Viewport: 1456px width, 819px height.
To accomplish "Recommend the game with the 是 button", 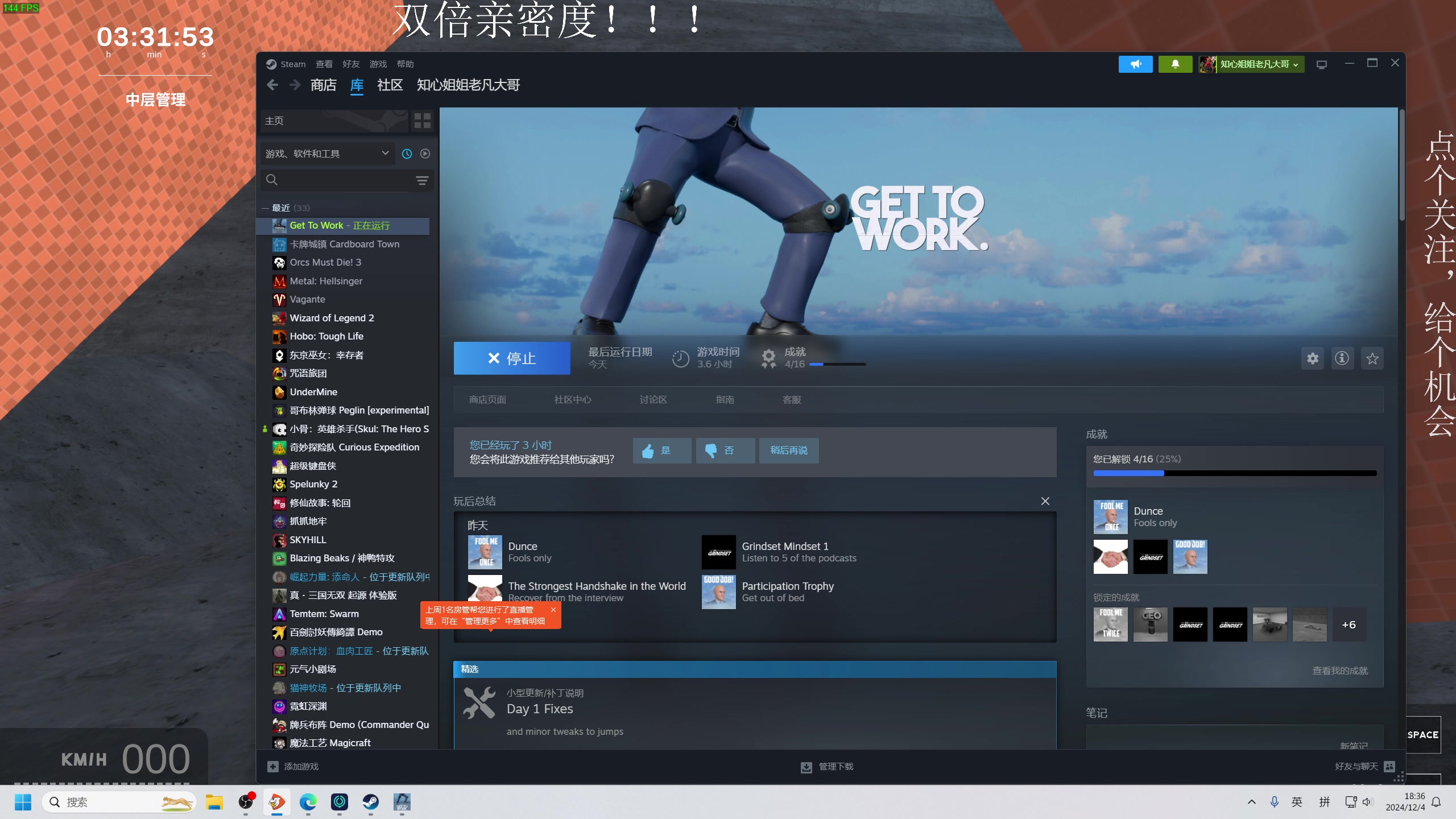I will tap(662, 450).
